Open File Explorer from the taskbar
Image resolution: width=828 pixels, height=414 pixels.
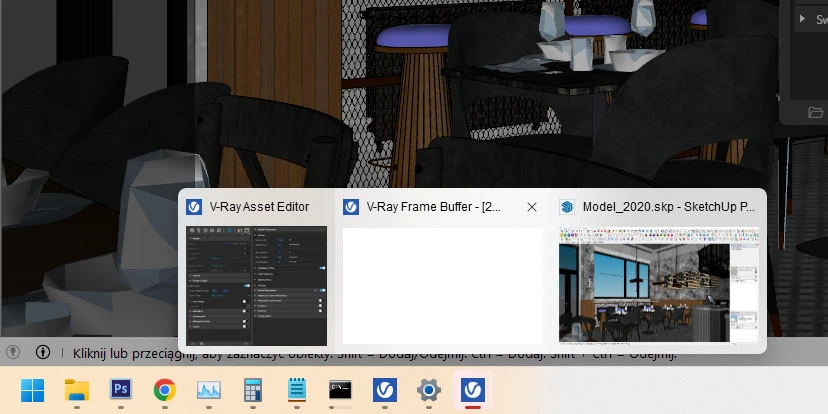[x=77, y=390]
